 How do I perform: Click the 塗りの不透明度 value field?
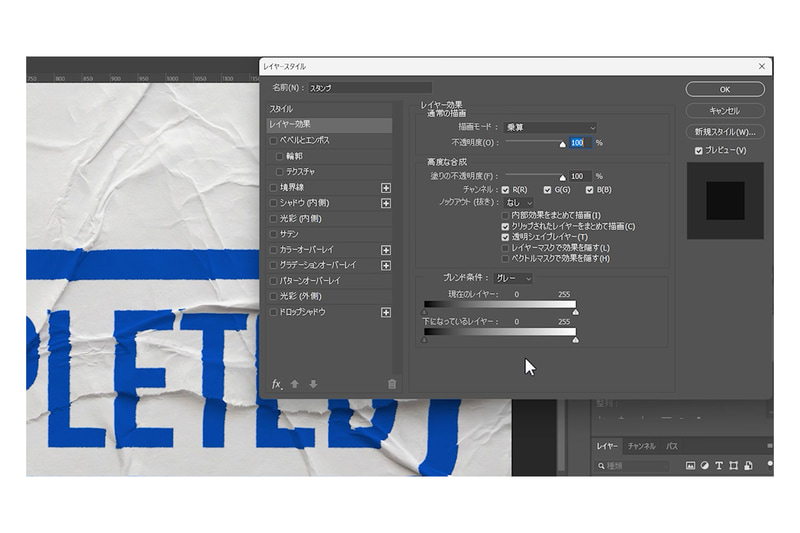(x=581, y=176)
